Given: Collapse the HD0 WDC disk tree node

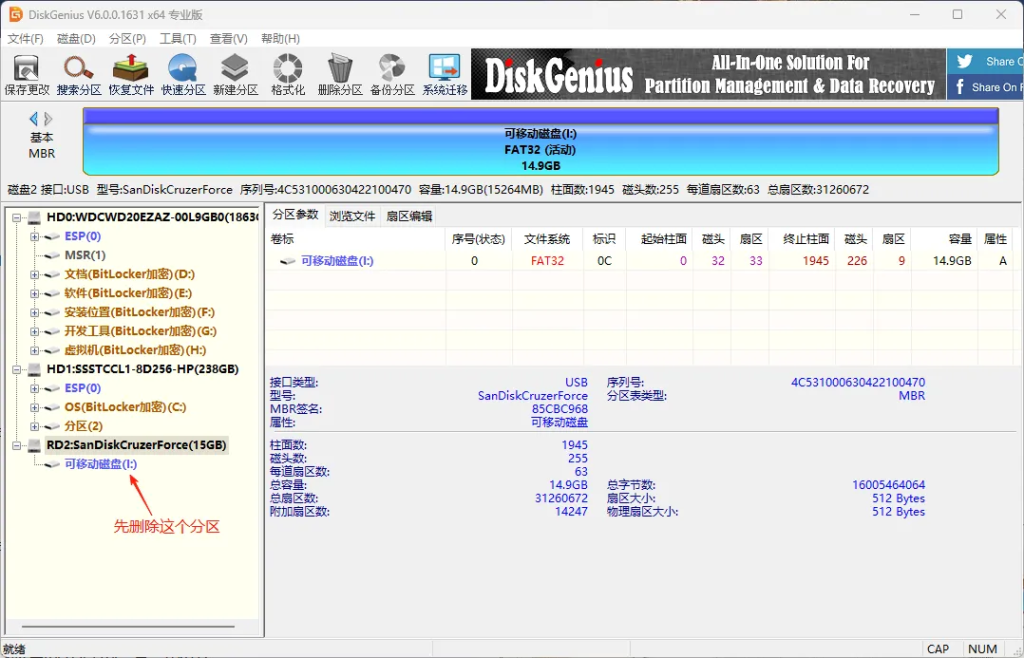Looking at the screenshot, I should coord(17,218).
